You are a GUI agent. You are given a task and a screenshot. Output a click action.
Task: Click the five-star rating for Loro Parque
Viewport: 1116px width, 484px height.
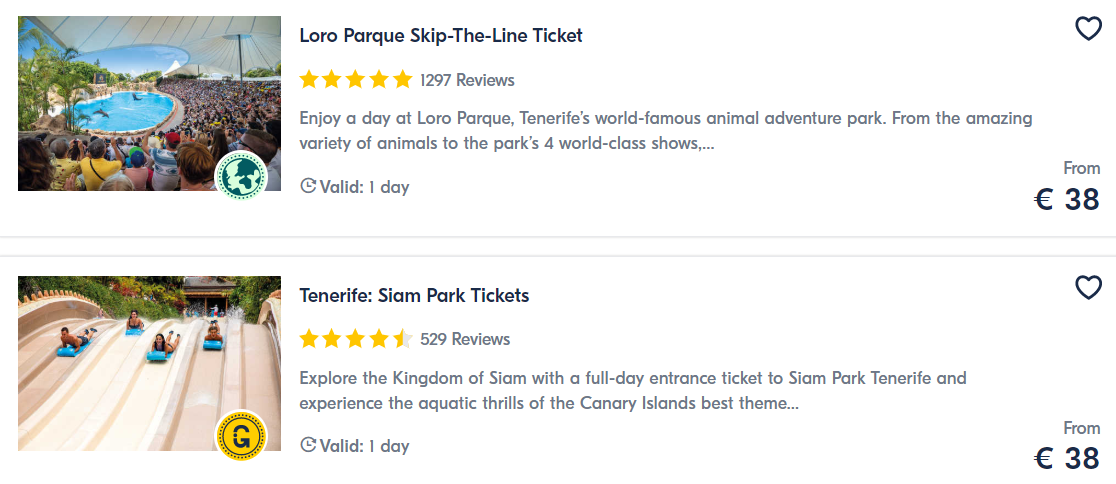pos(356,79)
